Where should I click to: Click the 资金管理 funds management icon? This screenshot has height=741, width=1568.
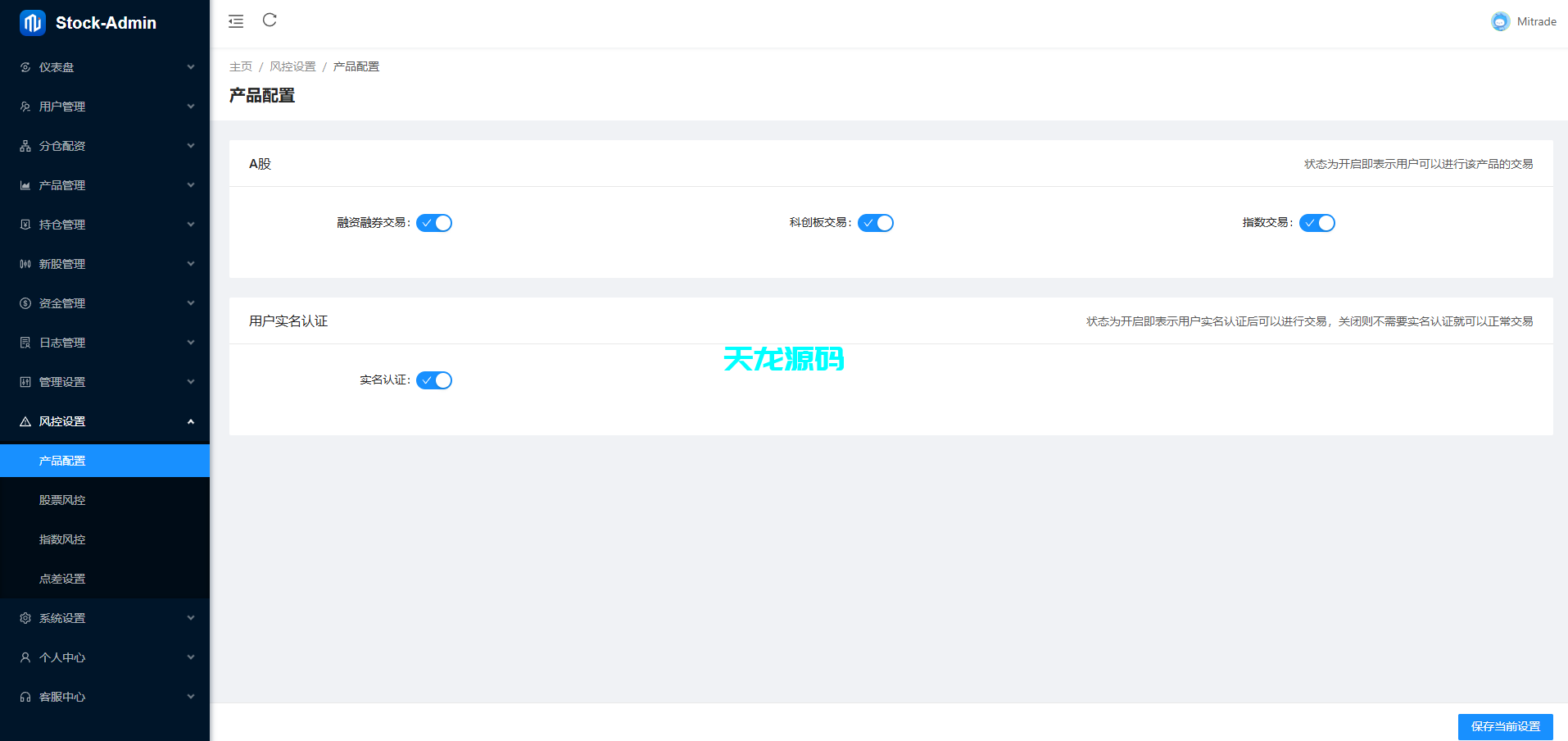coord(25,303)
